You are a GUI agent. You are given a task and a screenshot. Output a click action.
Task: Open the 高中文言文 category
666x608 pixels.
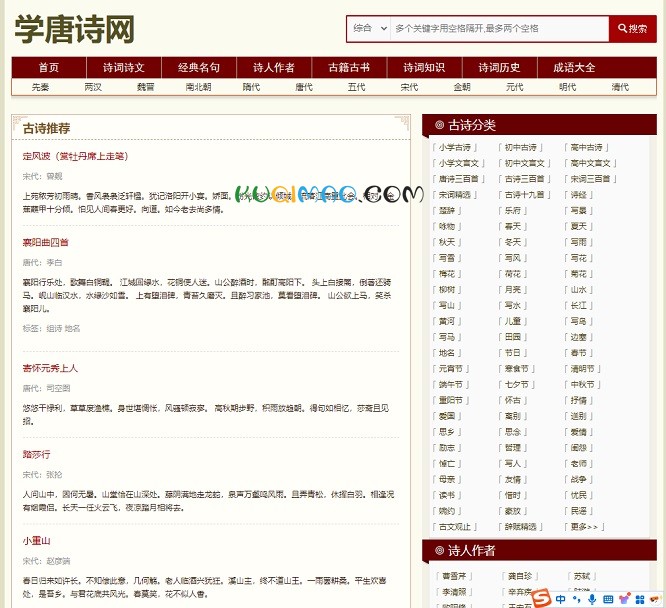point(590,163)
